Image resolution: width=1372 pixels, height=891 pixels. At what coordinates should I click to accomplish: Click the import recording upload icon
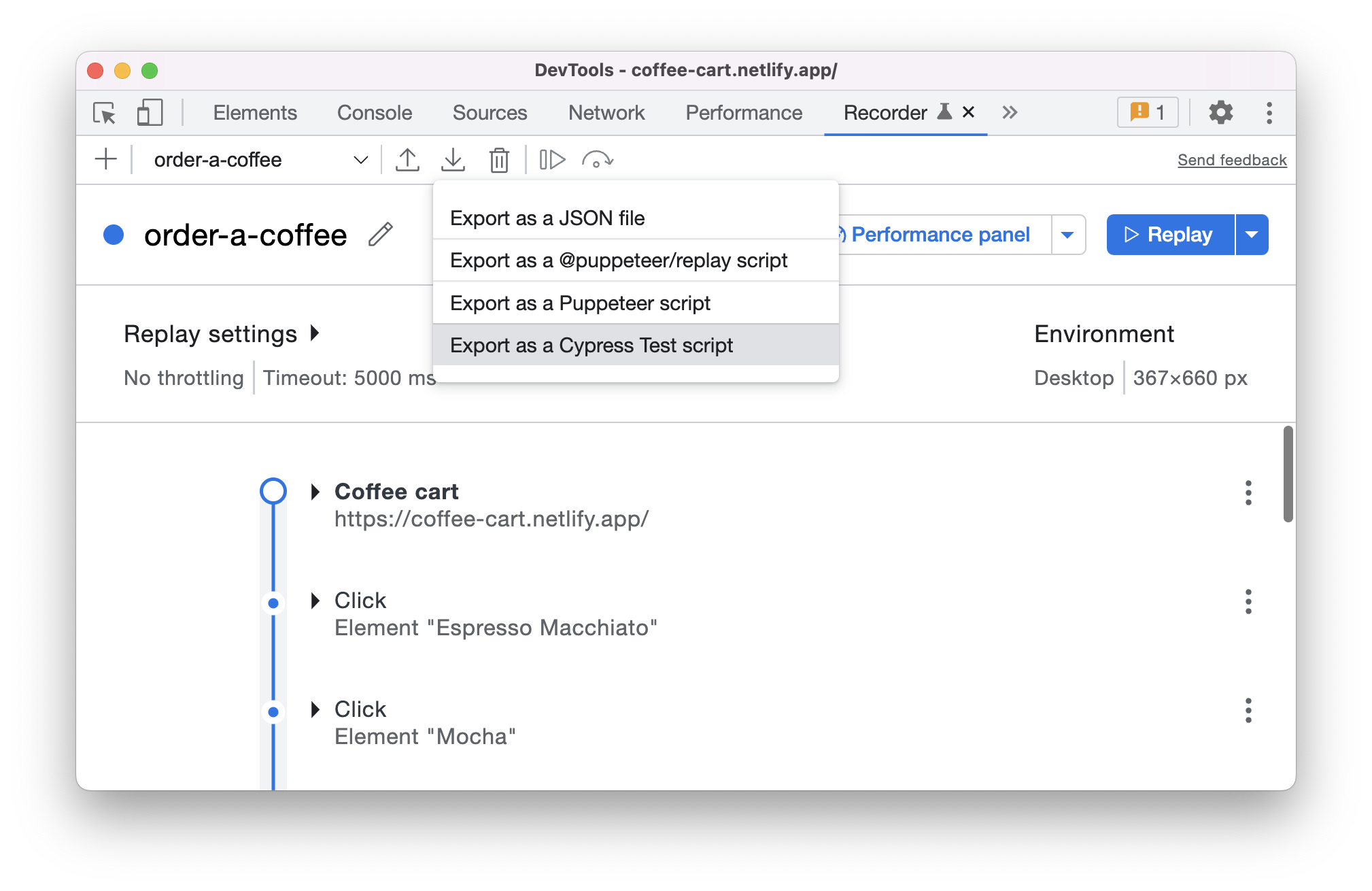click(407, 160)
